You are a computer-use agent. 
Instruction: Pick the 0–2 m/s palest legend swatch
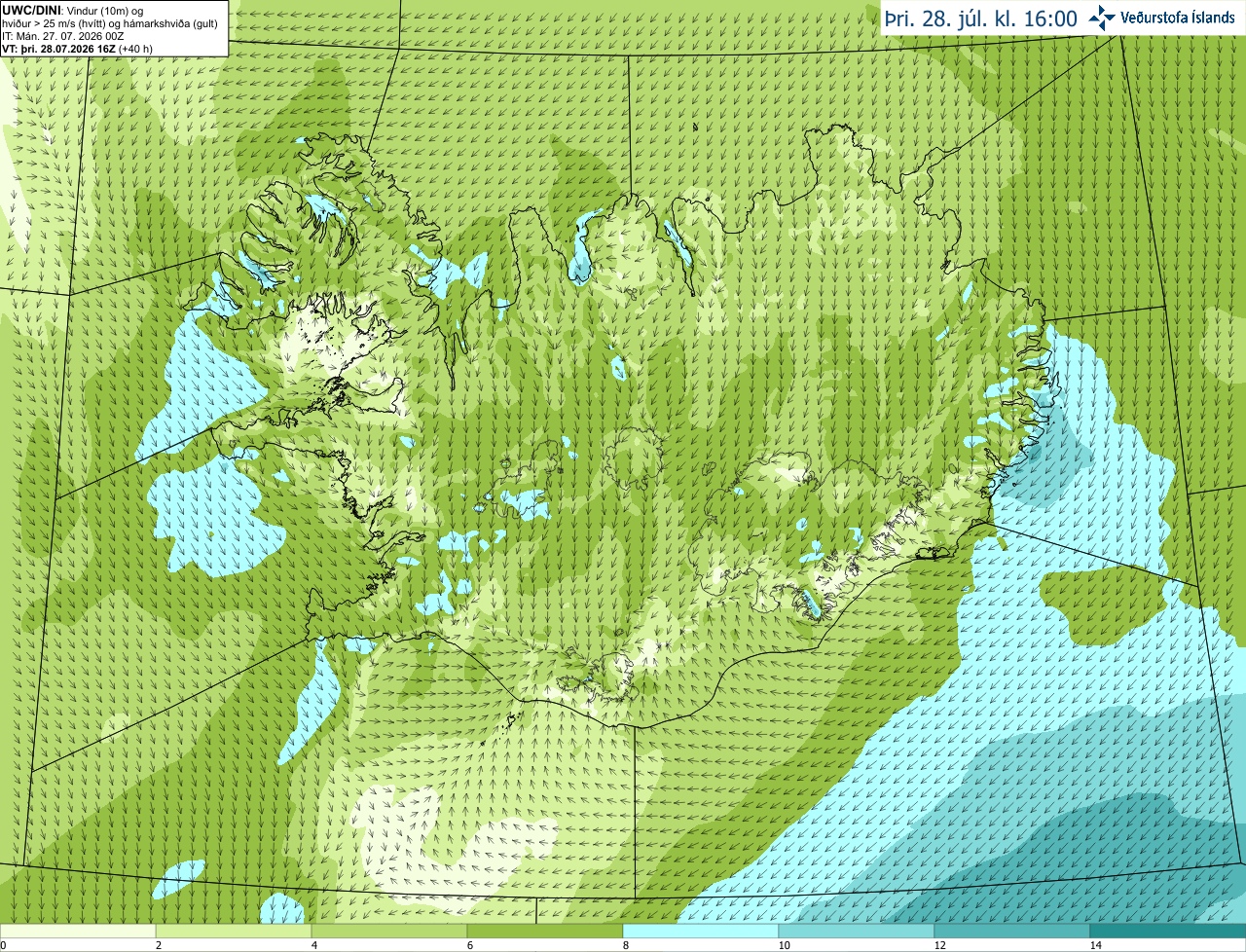78,931
